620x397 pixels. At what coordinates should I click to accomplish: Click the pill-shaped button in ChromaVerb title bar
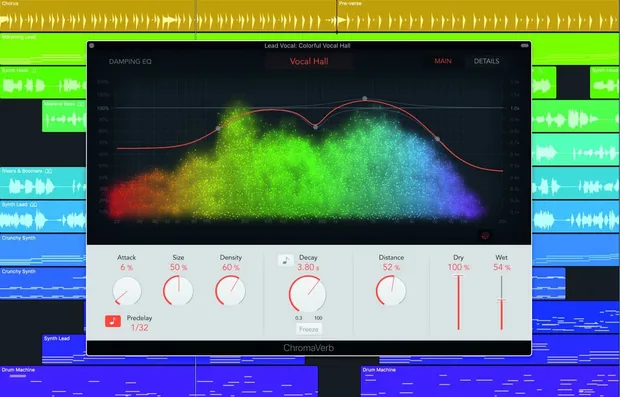(524, 45)
